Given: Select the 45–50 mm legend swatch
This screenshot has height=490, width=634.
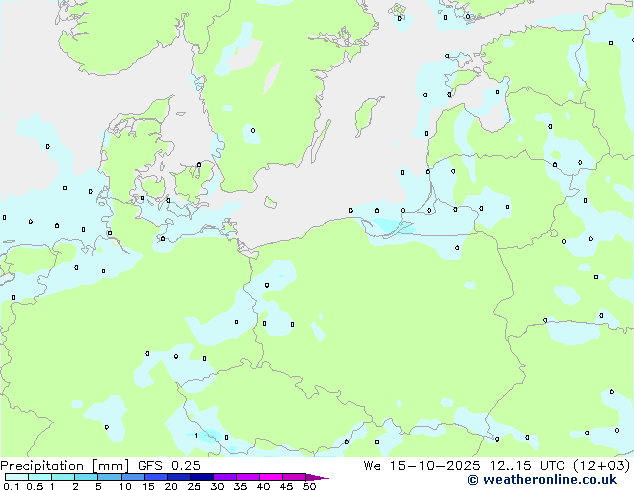Looking at the screenshot, I should tap(294, 477).
